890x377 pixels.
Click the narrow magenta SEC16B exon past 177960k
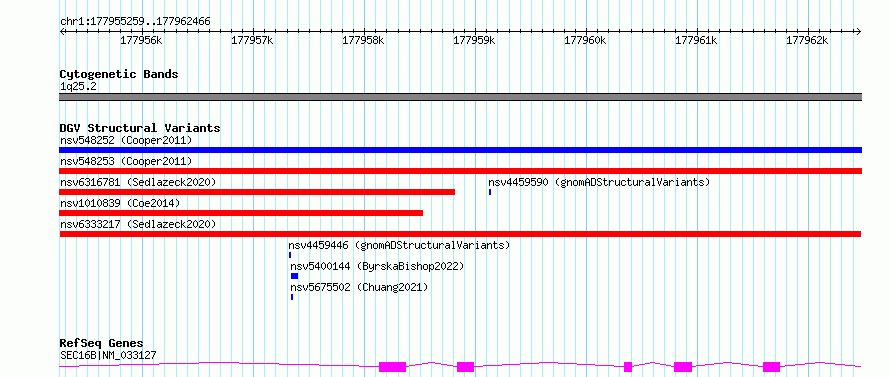[x=628, y=367]
